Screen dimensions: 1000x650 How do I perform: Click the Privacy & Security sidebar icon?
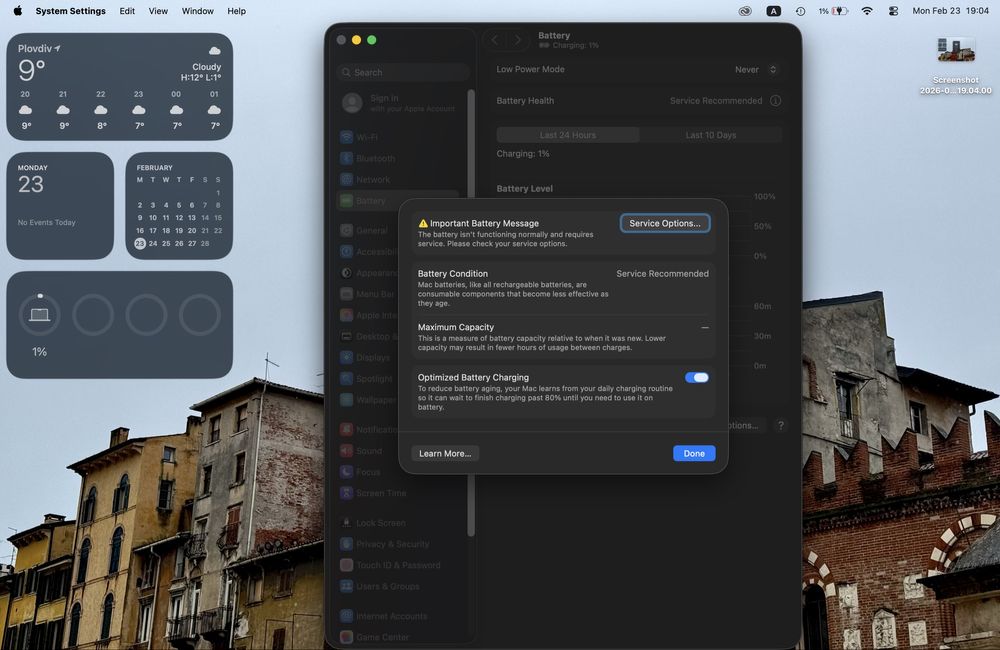(x=346, y=543)
